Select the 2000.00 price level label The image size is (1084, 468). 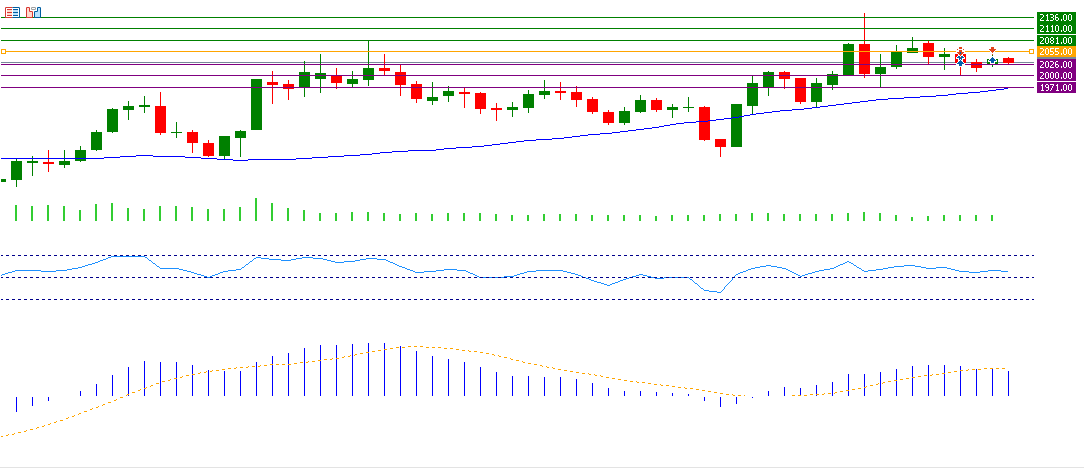point(1055,76)
